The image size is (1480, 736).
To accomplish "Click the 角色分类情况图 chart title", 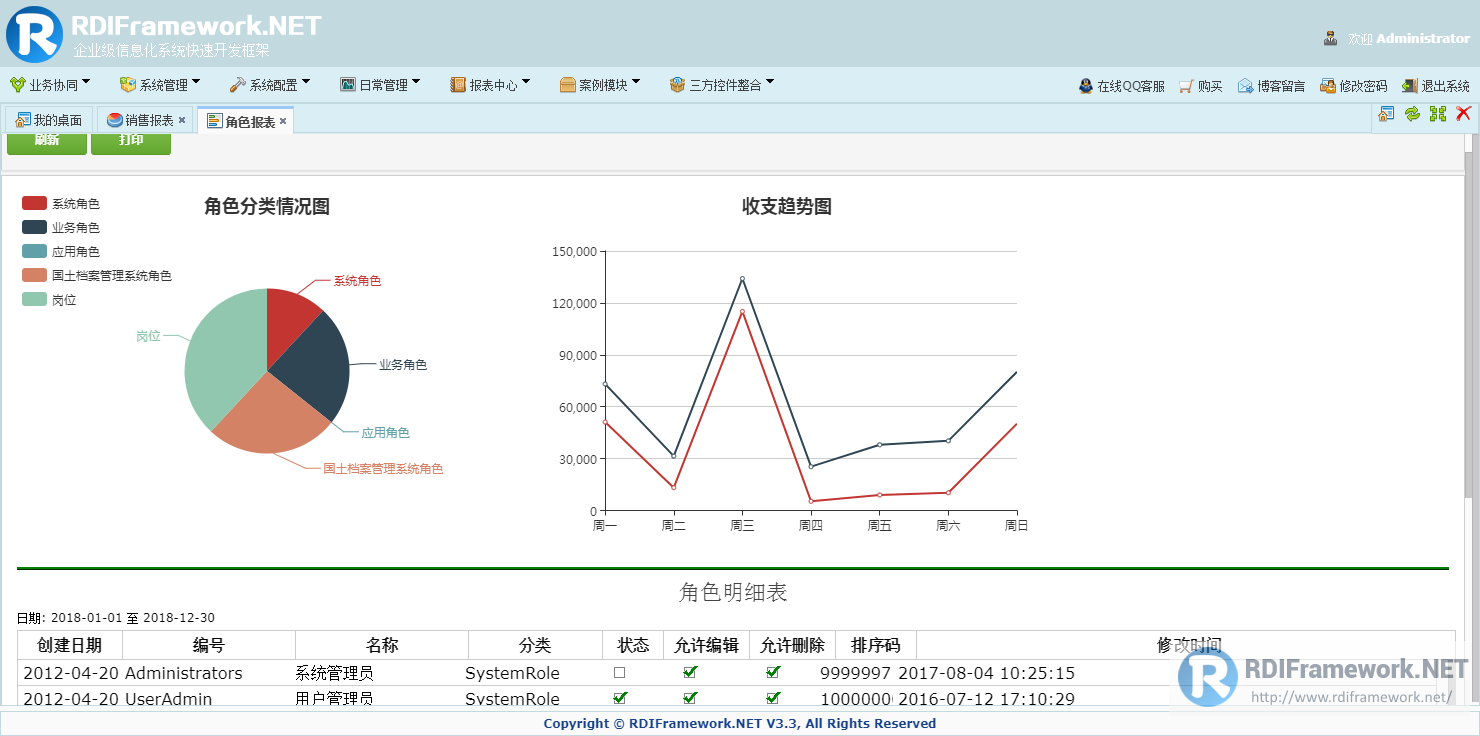I will [267, 207].
